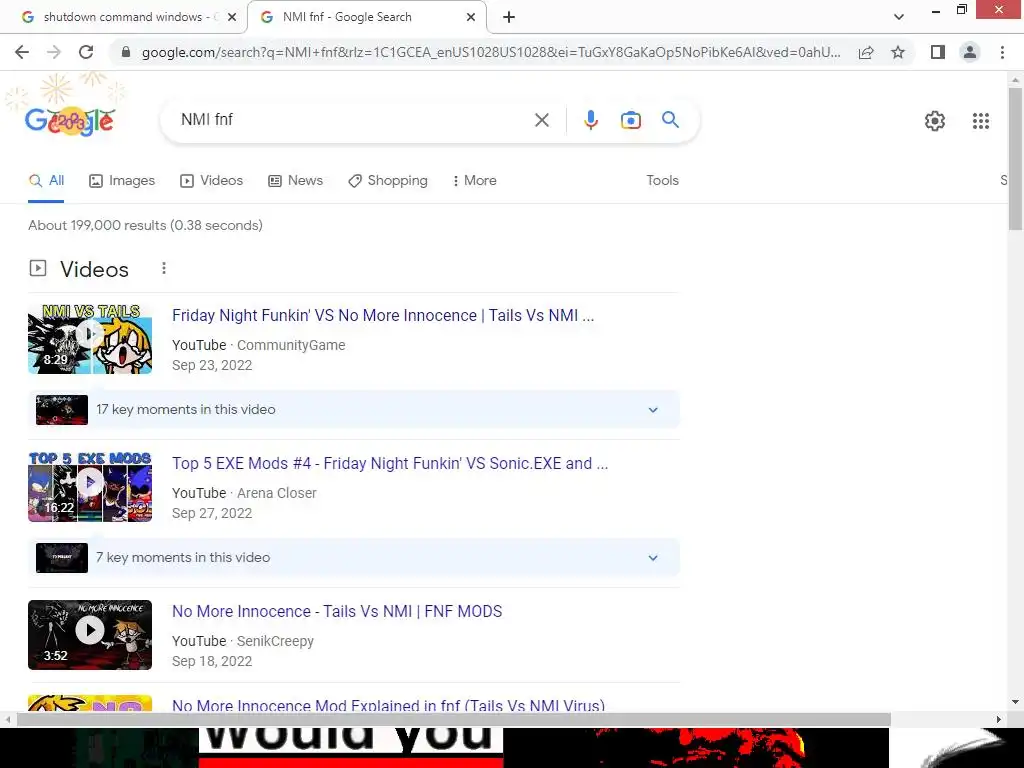Screen dimensions: 1024x768
Task: Click the 'SenikCreepy' channel text
Action: (x=276, y=641)
